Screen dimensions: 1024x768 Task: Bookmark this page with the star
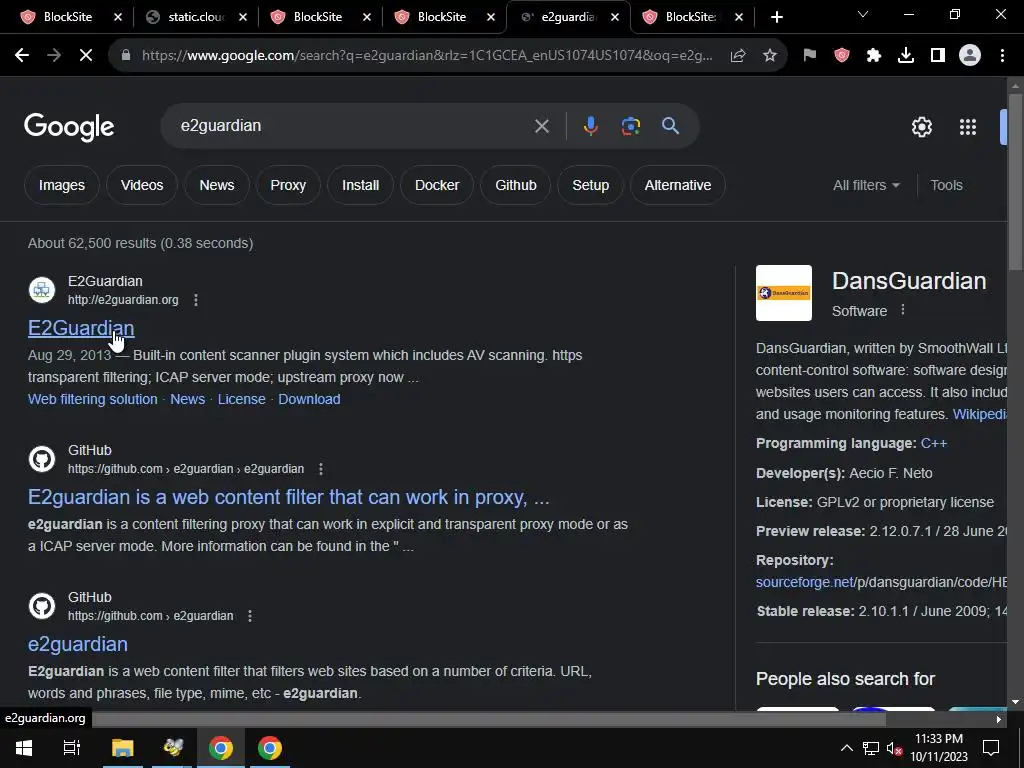[x=770, y=56]
